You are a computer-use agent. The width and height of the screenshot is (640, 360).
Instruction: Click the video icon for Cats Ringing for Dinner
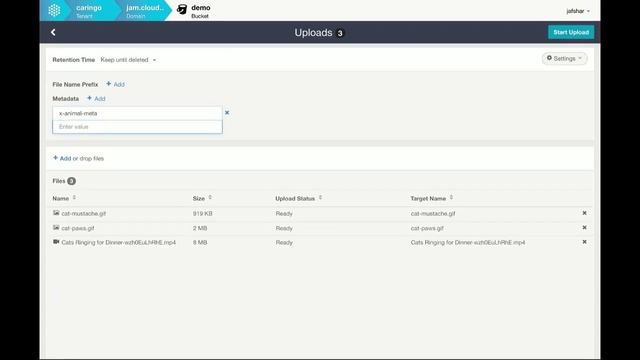56,242
